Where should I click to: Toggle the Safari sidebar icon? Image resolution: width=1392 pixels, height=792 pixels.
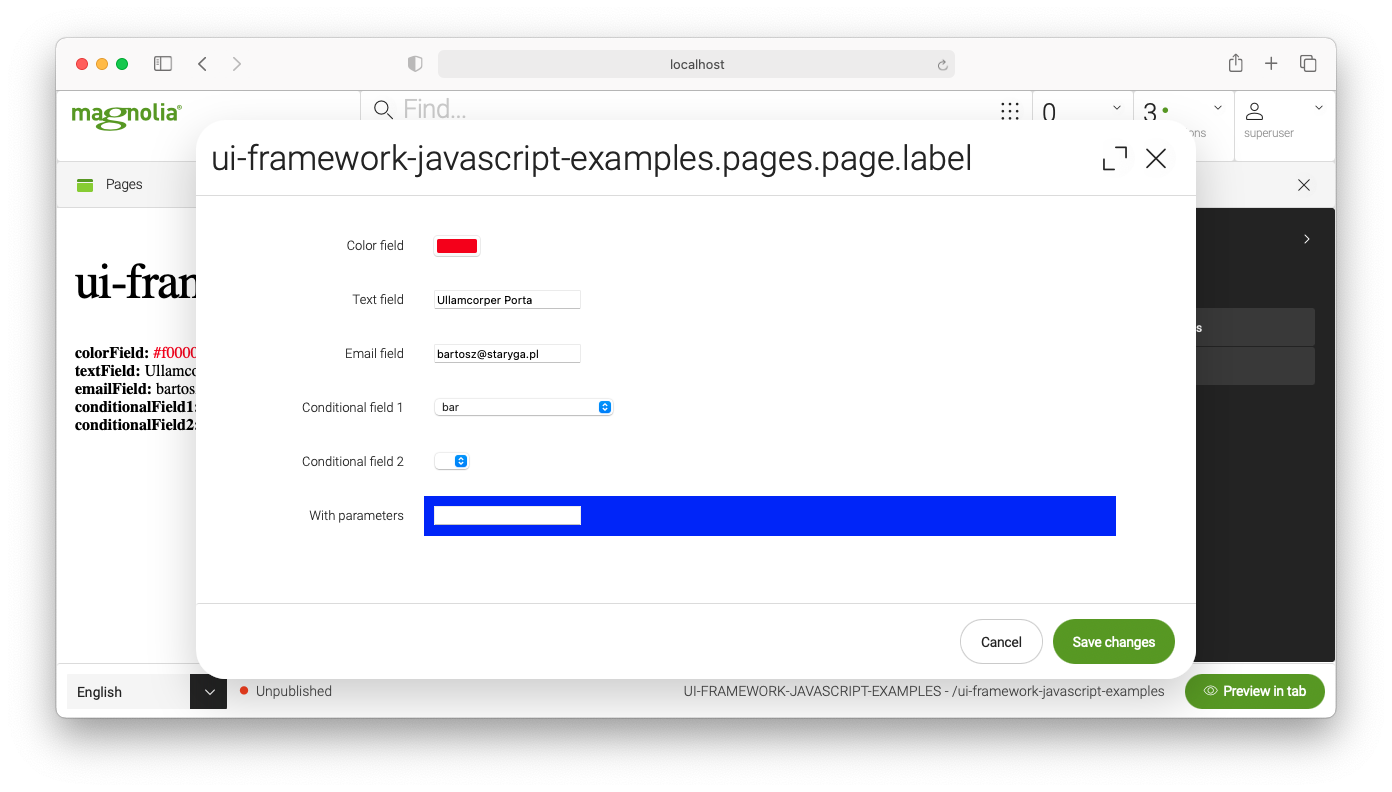click(x=162, y=63)
